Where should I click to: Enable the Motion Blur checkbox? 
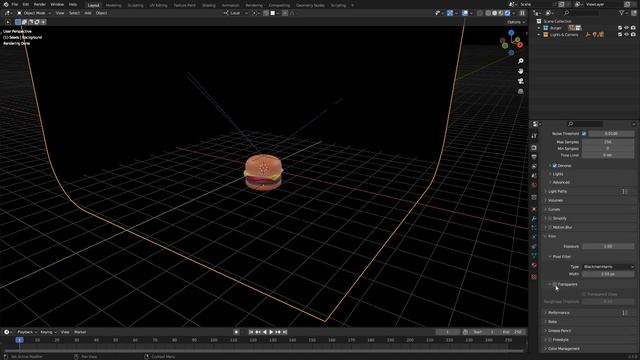[x=550, y=227]
